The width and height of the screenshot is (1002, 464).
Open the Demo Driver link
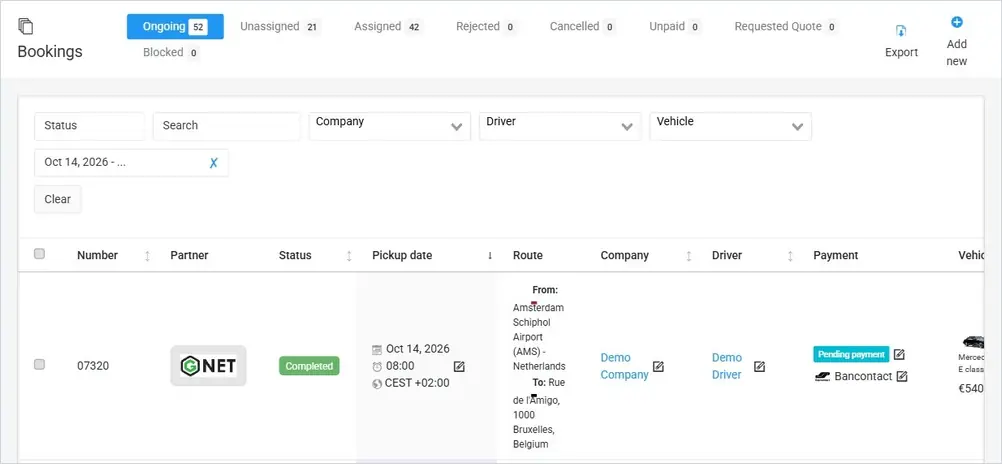pyautogui.click(x=727, y=366)
